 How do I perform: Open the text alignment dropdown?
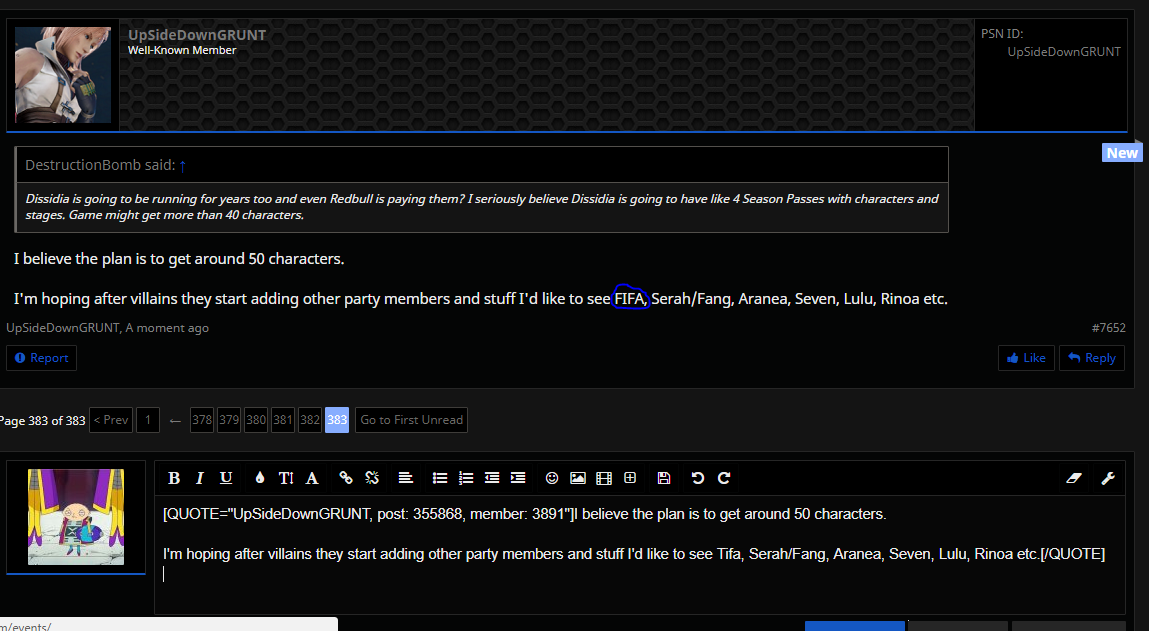pos(405,478)
